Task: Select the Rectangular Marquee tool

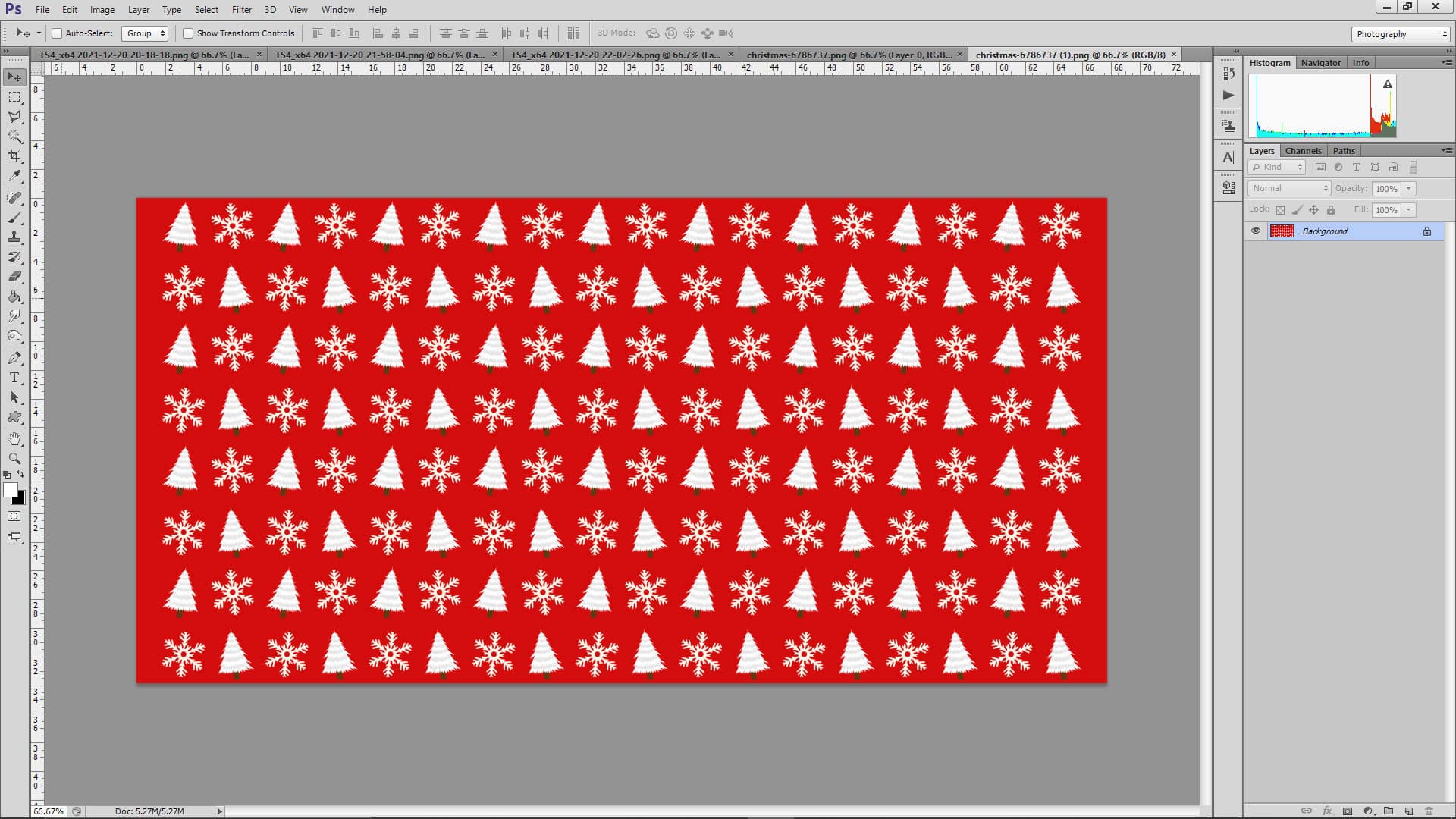Action: point(14,97)
